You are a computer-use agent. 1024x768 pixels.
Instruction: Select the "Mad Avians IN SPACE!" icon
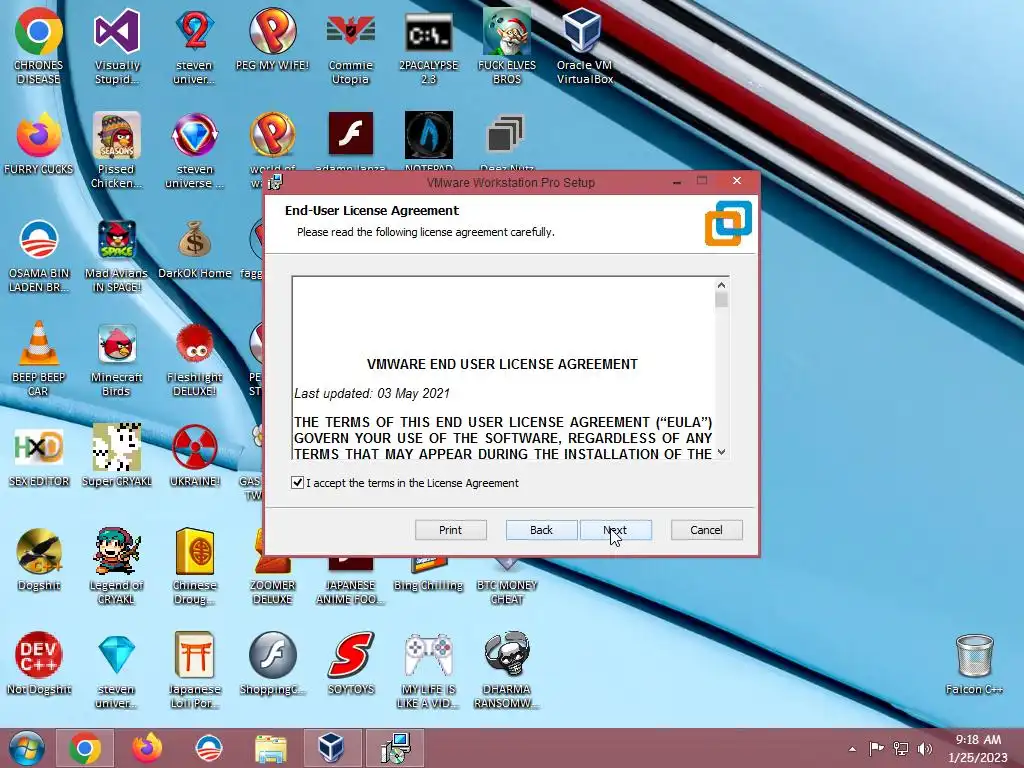pos(116,255)
